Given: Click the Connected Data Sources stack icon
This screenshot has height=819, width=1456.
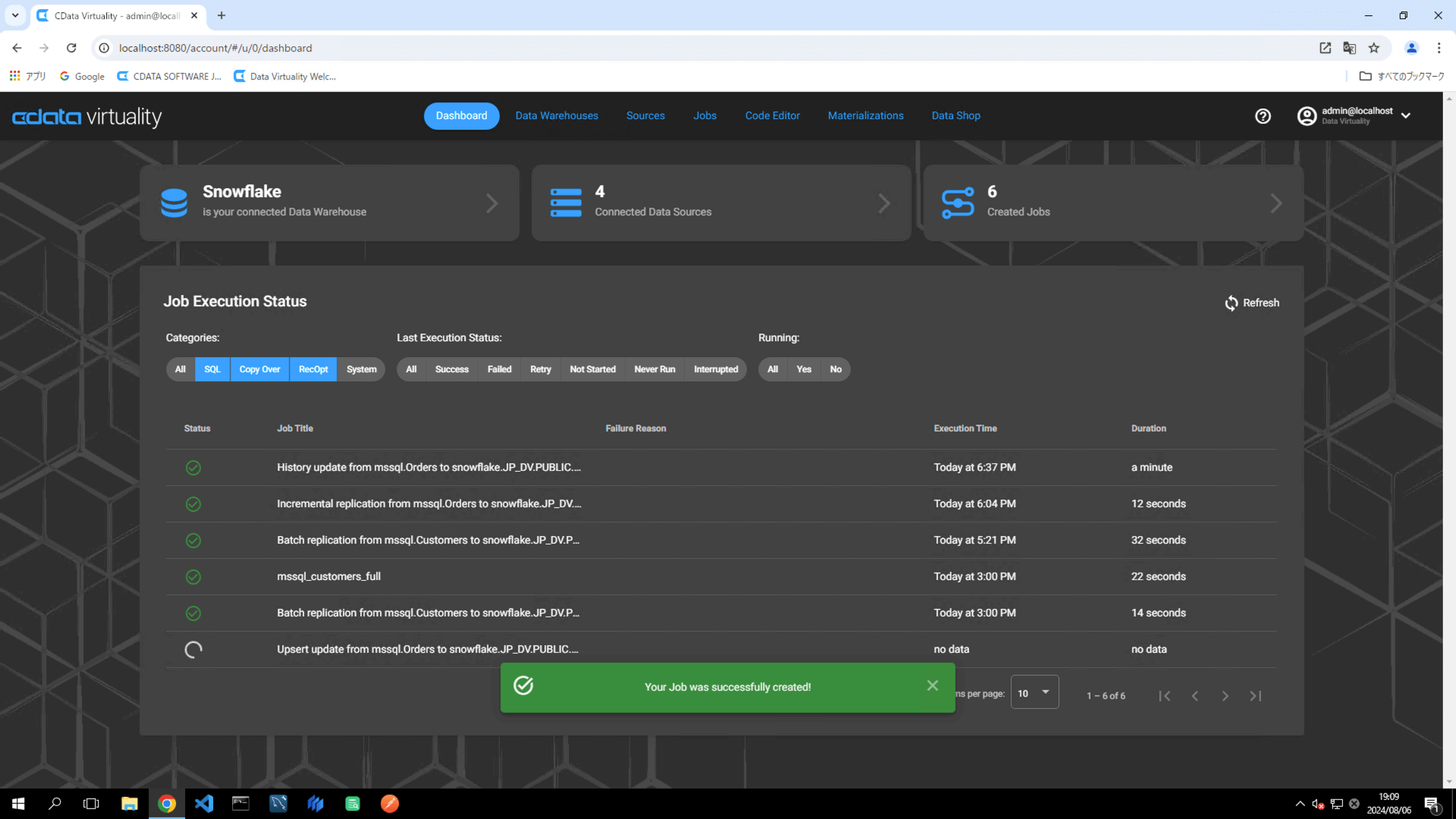Looking at the screenshot, I should pyautogui.click(x=566, y=203).
